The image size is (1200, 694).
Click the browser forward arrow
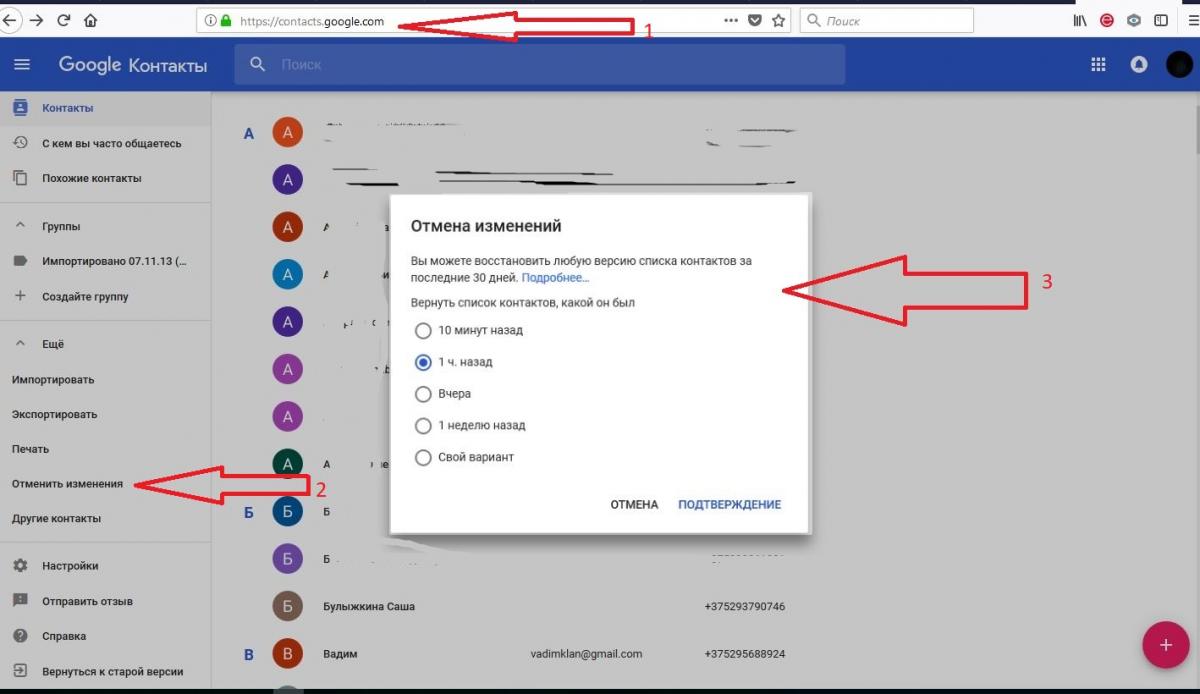(x=37, y=20)
